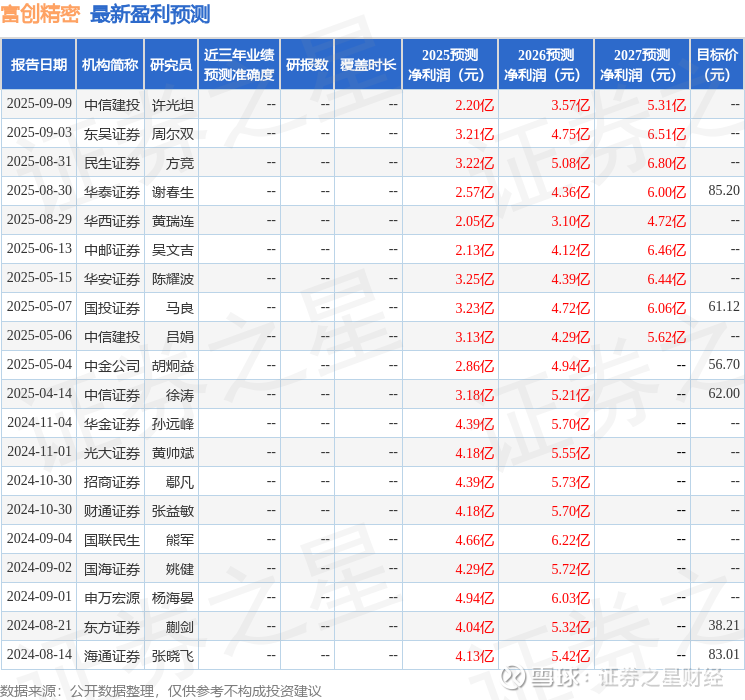Click the date 2024-09-02
This screenshot has width=745, height=700.
(39, 567)
